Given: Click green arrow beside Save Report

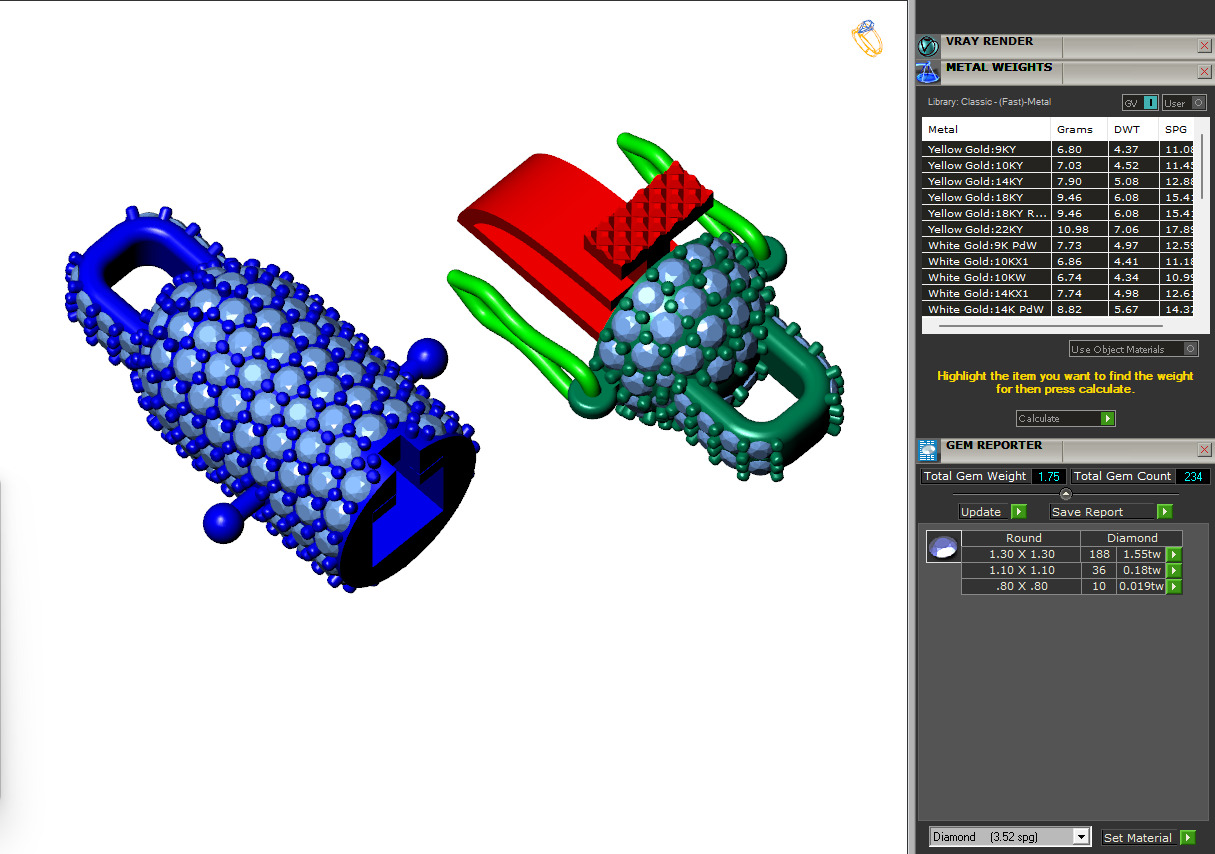Looking at the screenshot, I should pyautogui.click(x=1164, y=512).
